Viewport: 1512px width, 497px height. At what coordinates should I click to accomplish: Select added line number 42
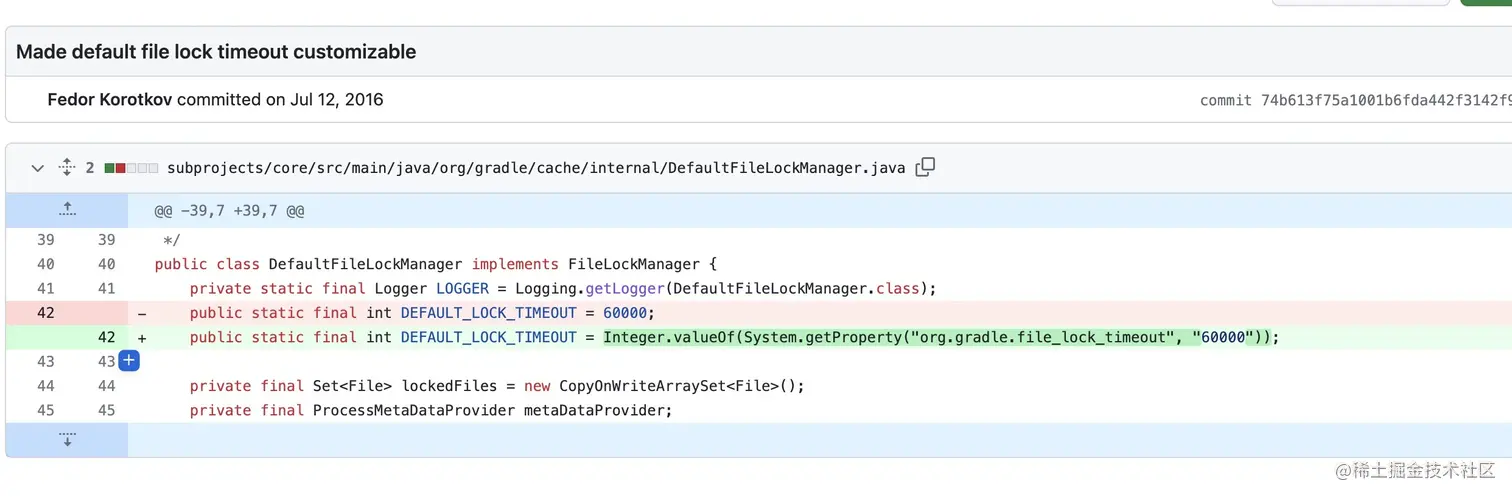106,337
